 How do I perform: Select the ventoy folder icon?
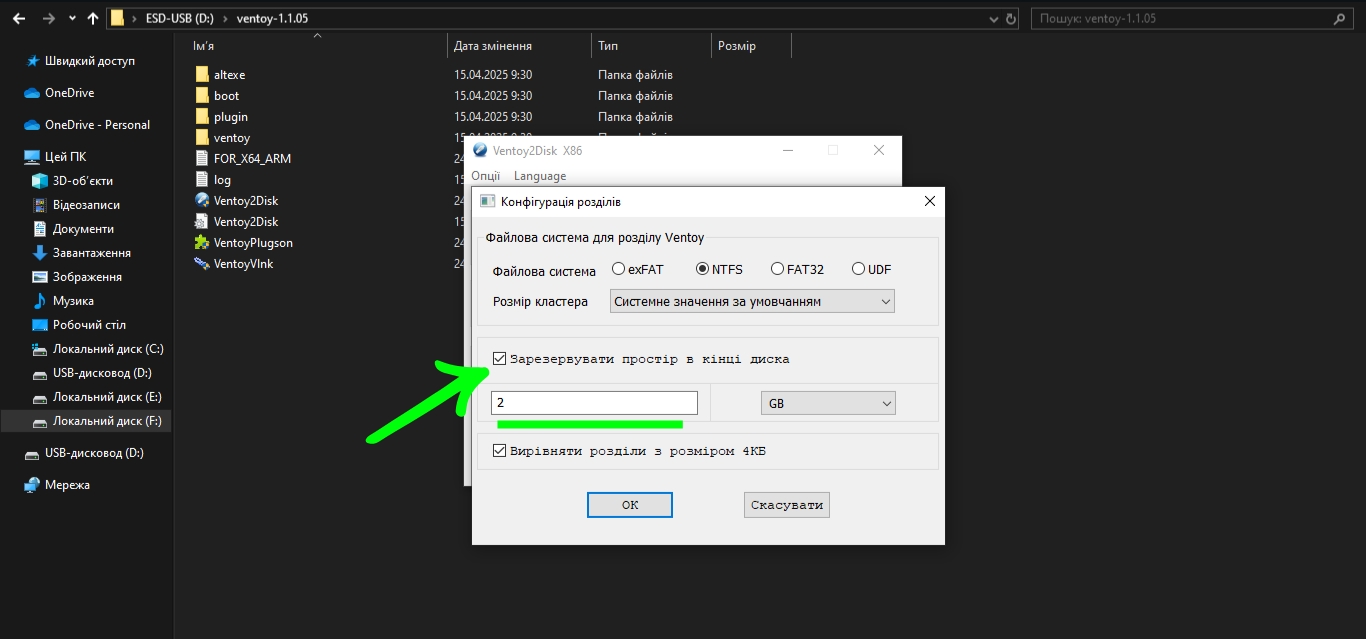click(x=203, y=138)
